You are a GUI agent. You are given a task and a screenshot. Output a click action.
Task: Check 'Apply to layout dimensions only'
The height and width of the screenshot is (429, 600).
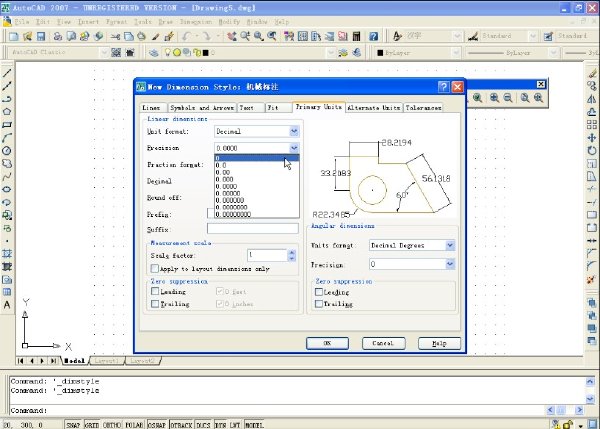pyautogui.click(x=155, y=268)
